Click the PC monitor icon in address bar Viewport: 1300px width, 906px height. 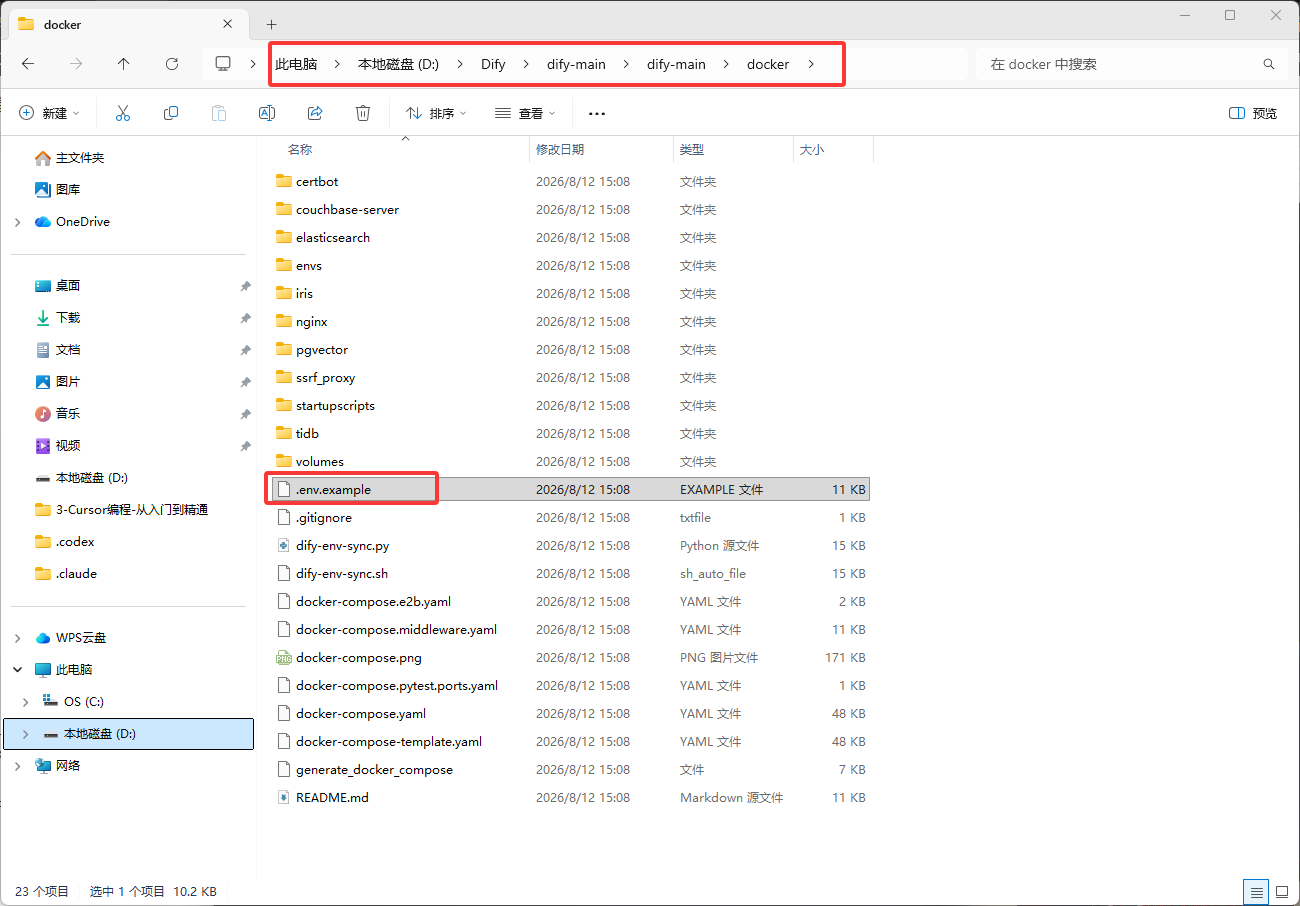coord(223,64)
